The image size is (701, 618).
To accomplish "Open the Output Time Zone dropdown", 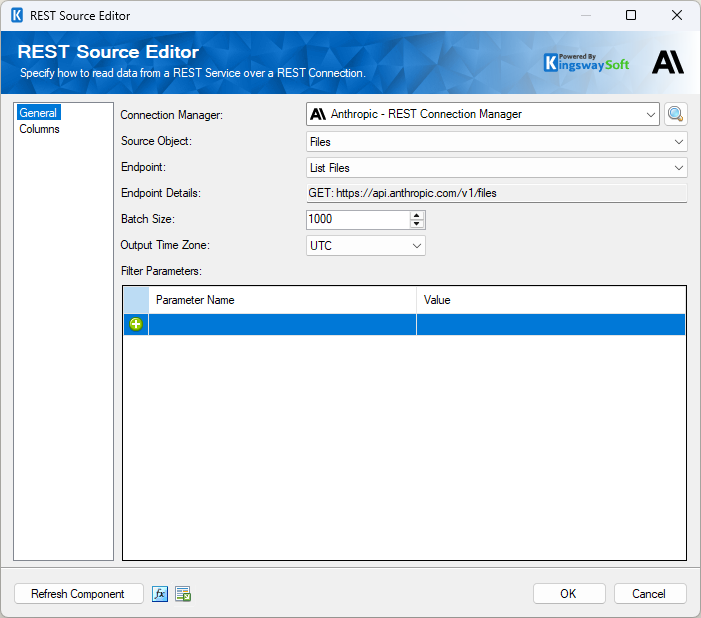I will coord(366,246).
